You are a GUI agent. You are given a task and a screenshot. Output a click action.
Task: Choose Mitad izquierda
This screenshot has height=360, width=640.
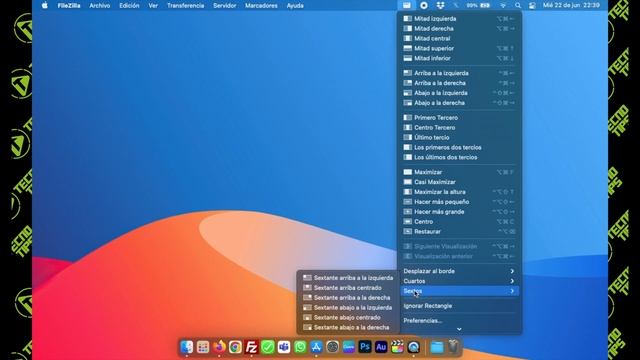(459, 19)
